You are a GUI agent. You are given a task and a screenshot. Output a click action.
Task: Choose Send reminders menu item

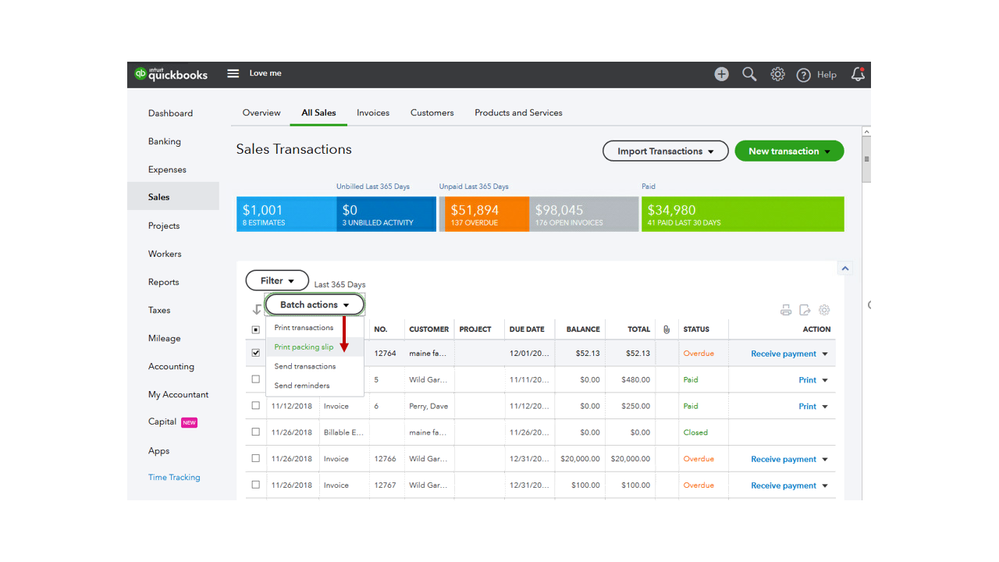(302, 385)
